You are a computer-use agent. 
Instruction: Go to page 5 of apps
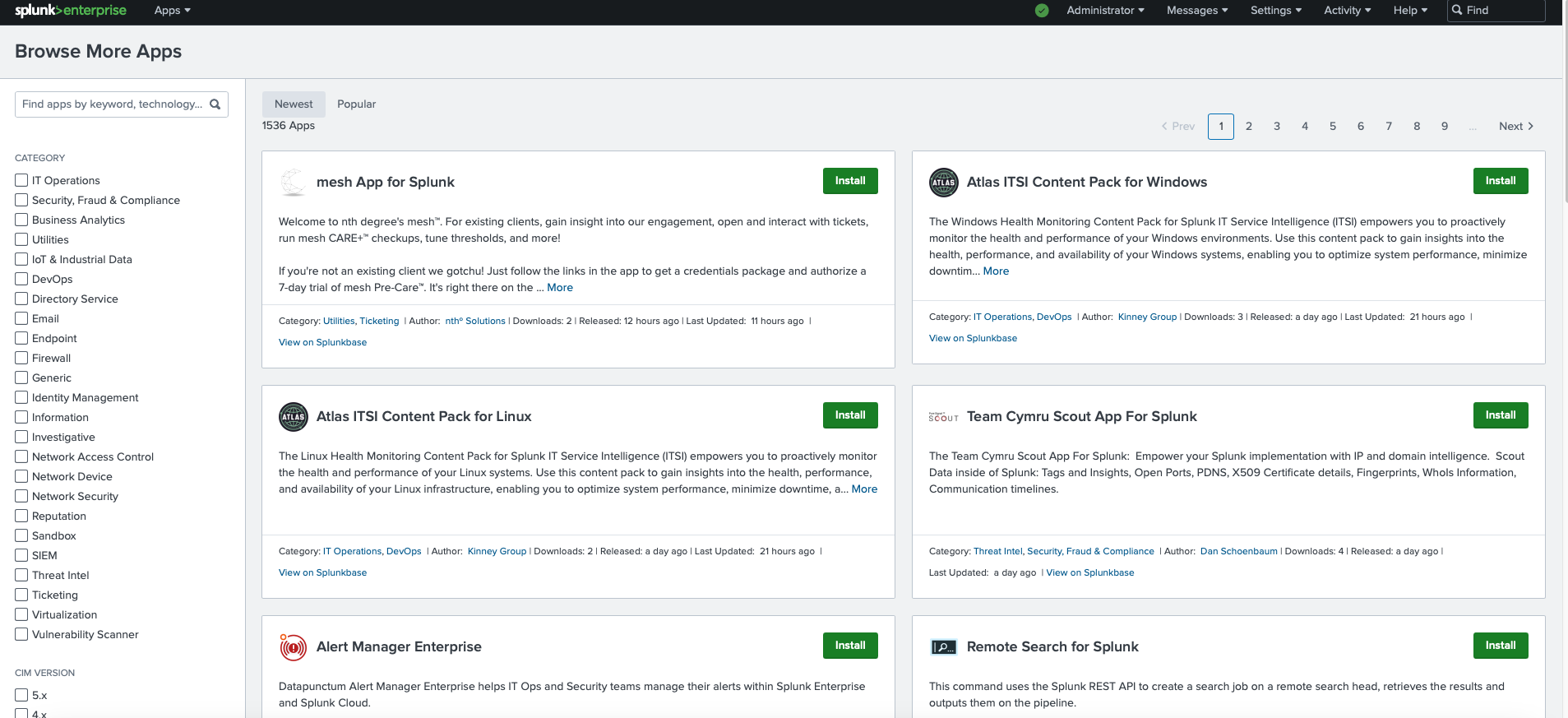click(1333, 127)
